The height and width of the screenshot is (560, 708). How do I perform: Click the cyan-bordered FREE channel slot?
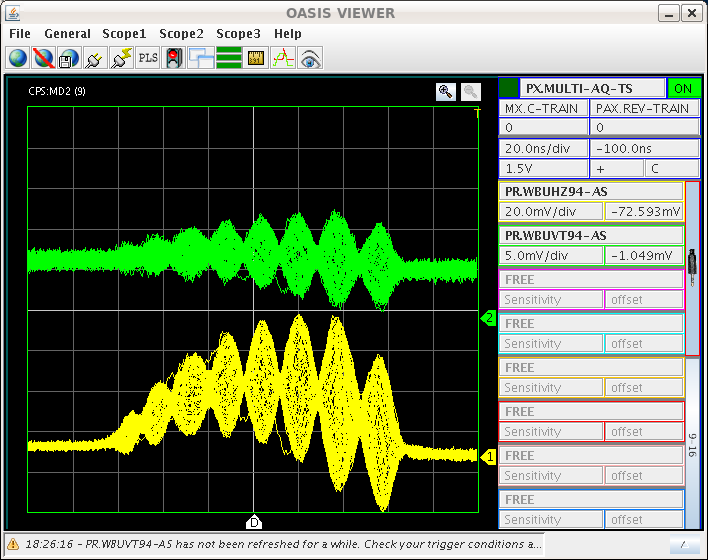pos(591,324)
